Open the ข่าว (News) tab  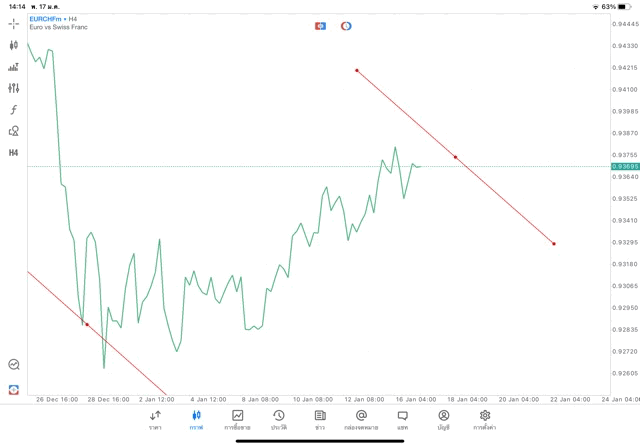pos(319,419)
